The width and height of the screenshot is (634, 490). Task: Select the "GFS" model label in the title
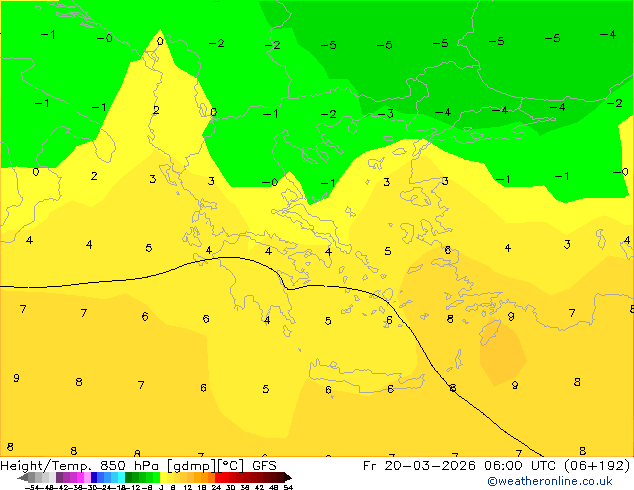tap(264, 466)
